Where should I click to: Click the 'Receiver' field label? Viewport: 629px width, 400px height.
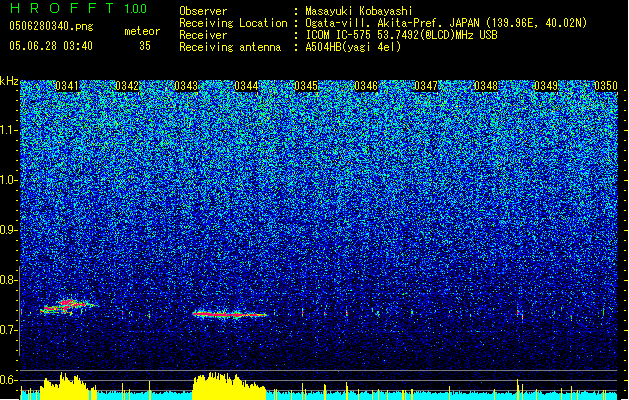(x=203, y=35)
